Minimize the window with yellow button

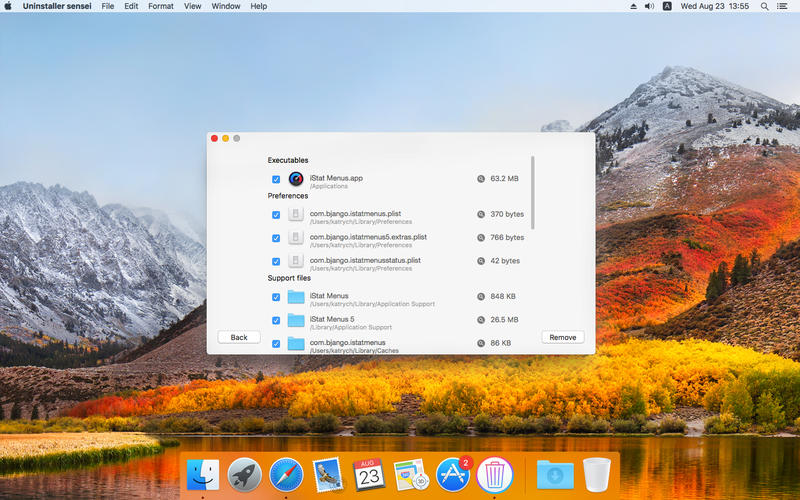(226, 138)
